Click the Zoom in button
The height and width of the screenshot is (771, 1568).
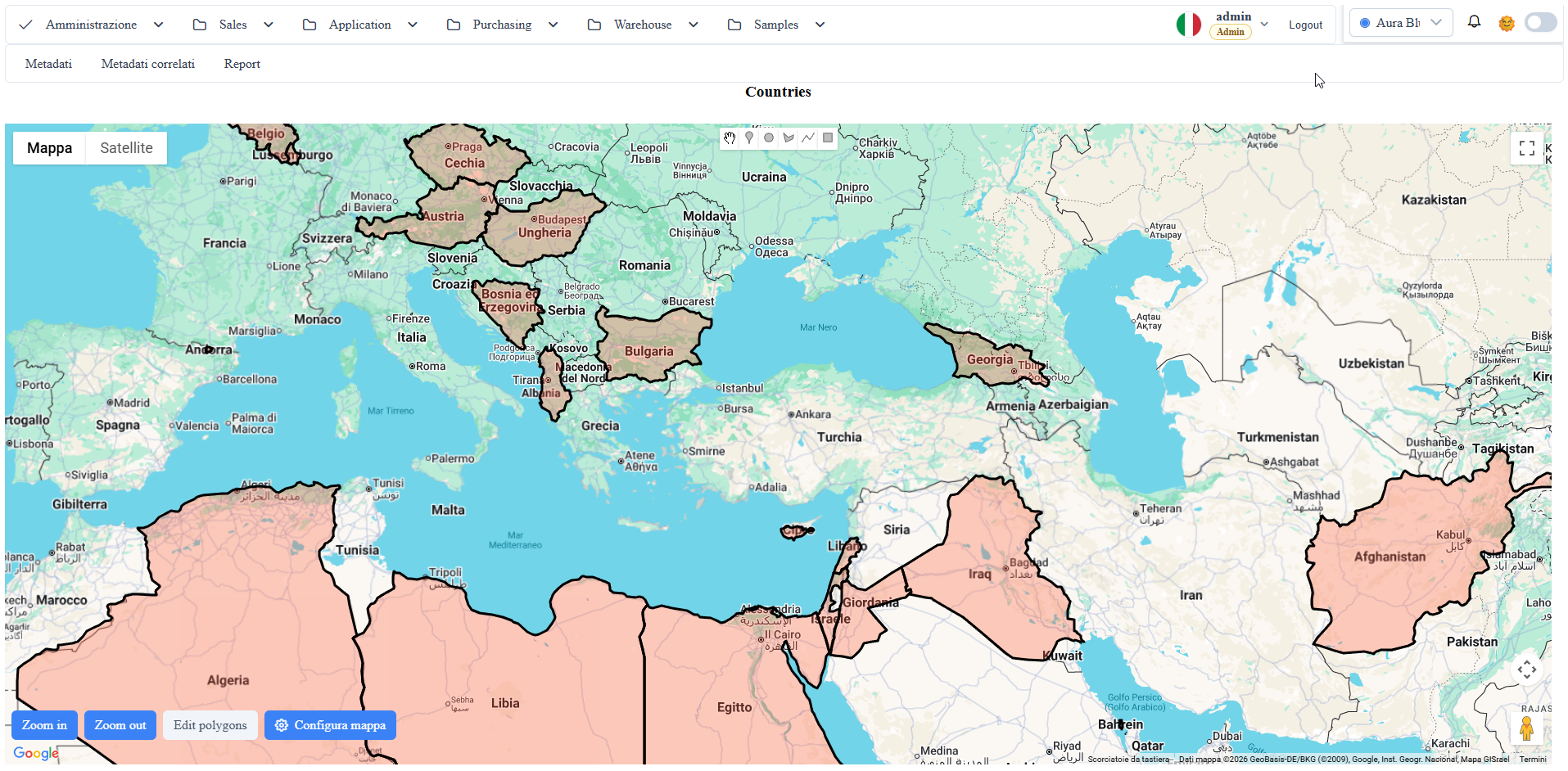point(45,725)
